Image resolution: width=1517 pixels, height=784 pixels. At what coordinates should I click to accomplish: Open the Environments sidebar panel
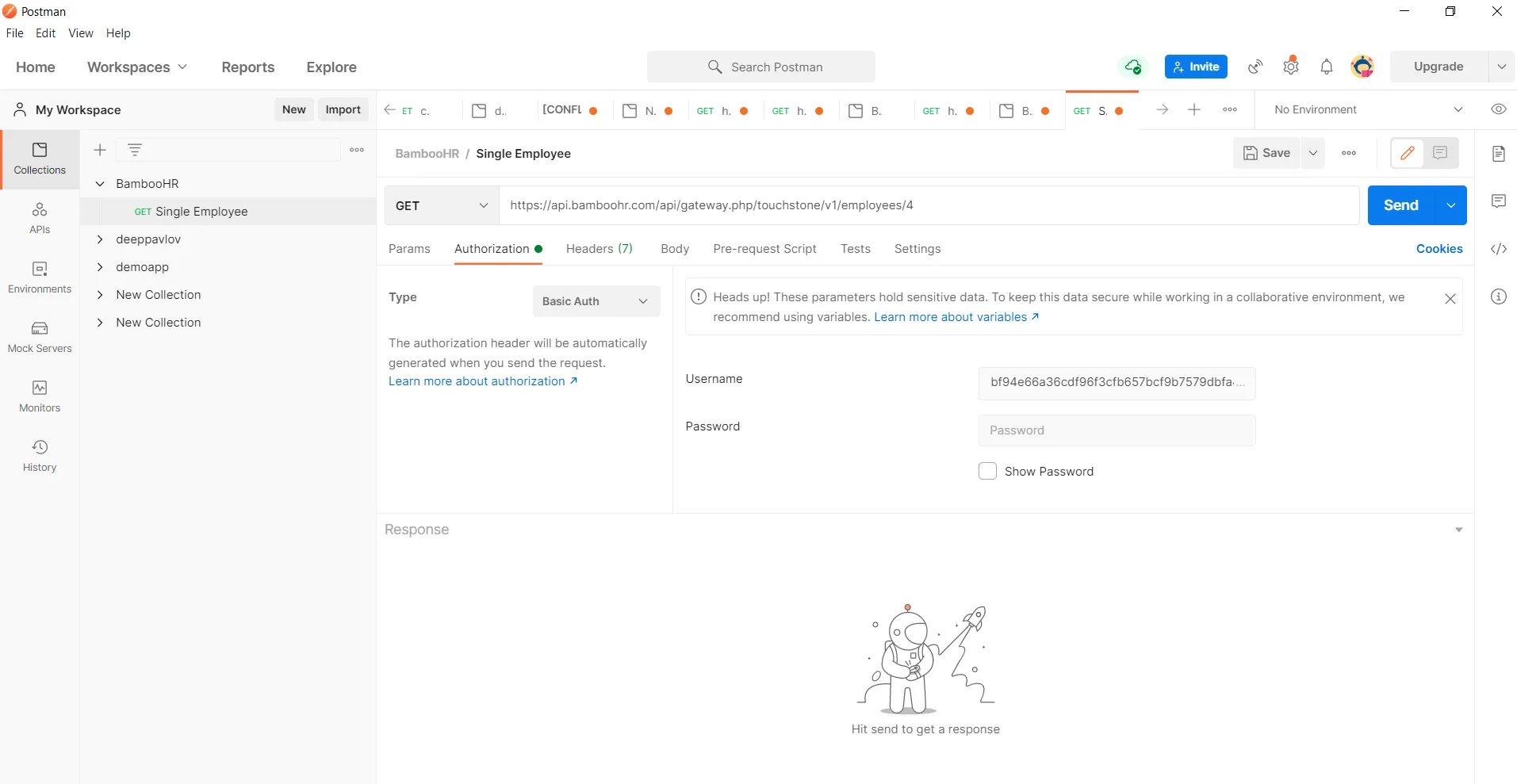point(40,278)
